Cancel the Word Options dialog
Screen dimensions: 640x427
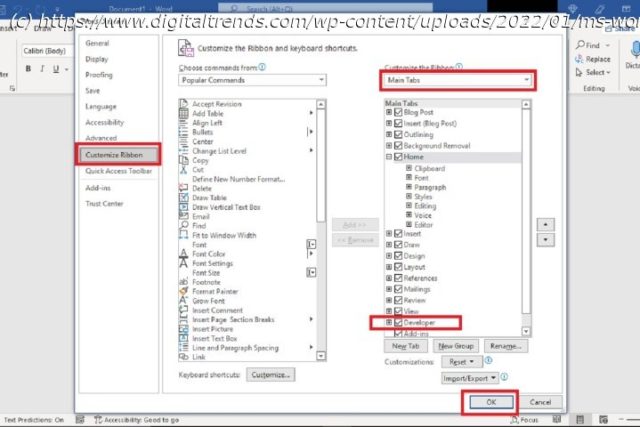540,402
